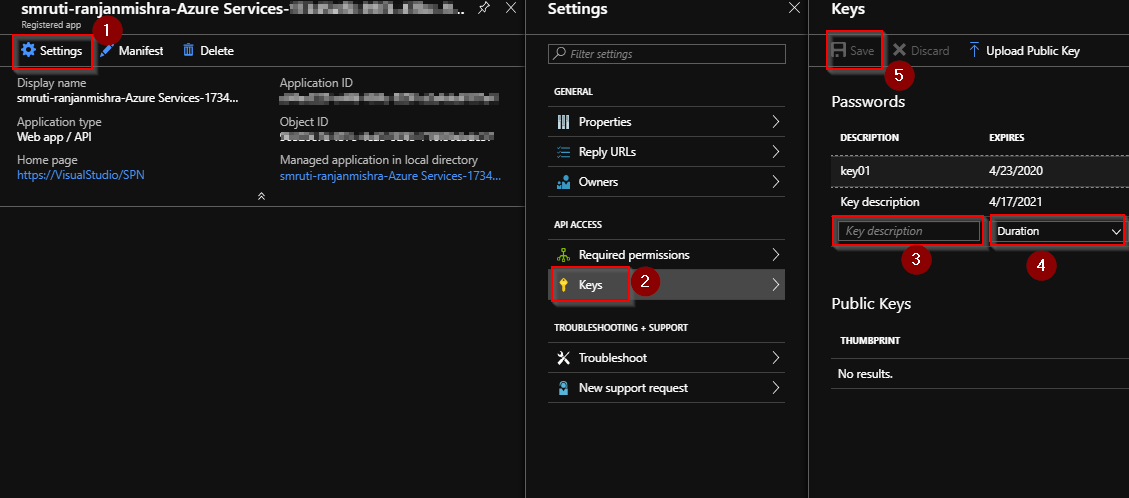Expand the Troubleshoot row chevron
Viewport: 1129px width, 498px height.
point(775,358)
